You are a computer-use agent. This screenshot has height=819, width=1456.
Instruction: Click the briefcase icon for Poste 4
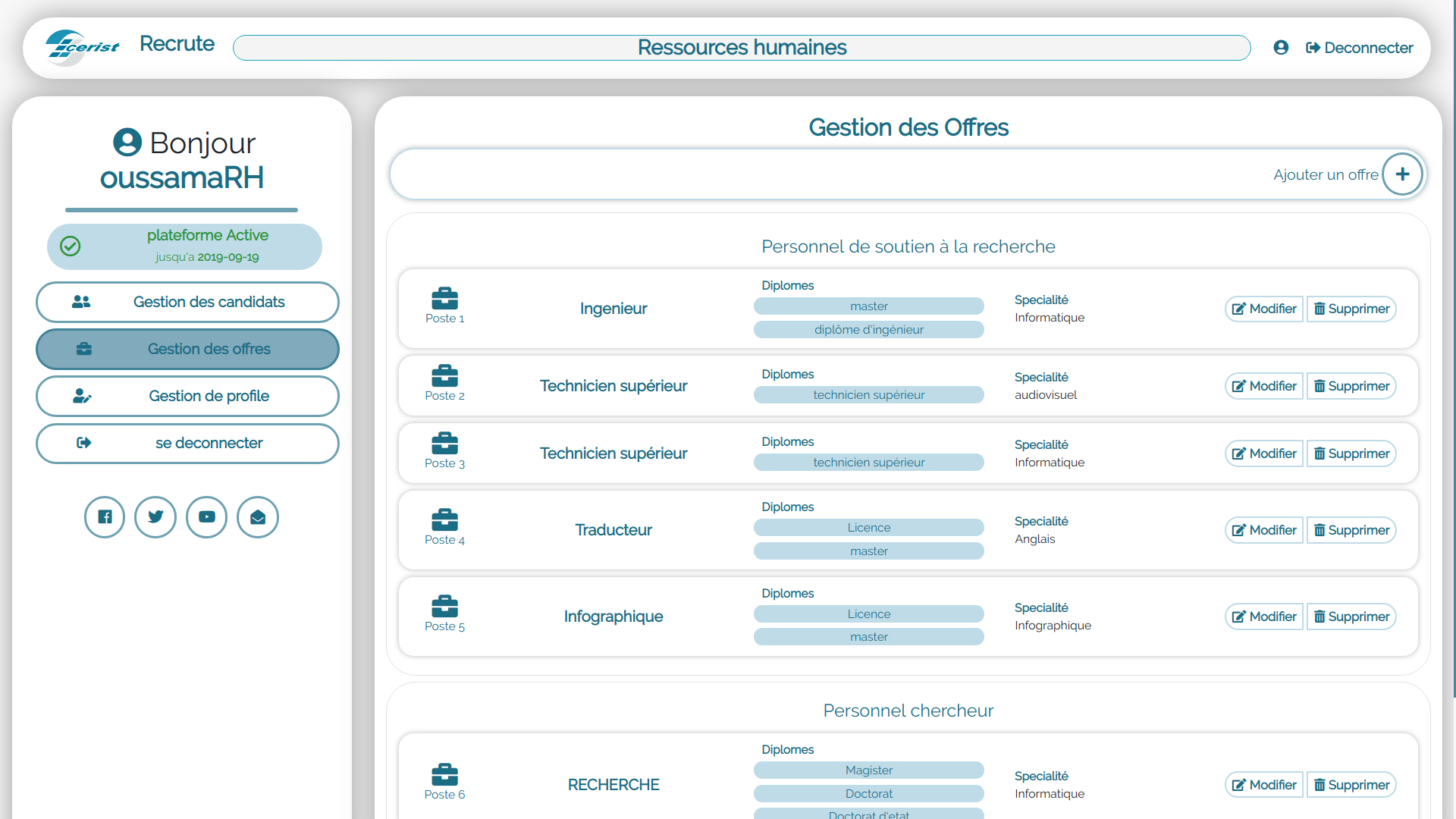click(x=444, y=520)
